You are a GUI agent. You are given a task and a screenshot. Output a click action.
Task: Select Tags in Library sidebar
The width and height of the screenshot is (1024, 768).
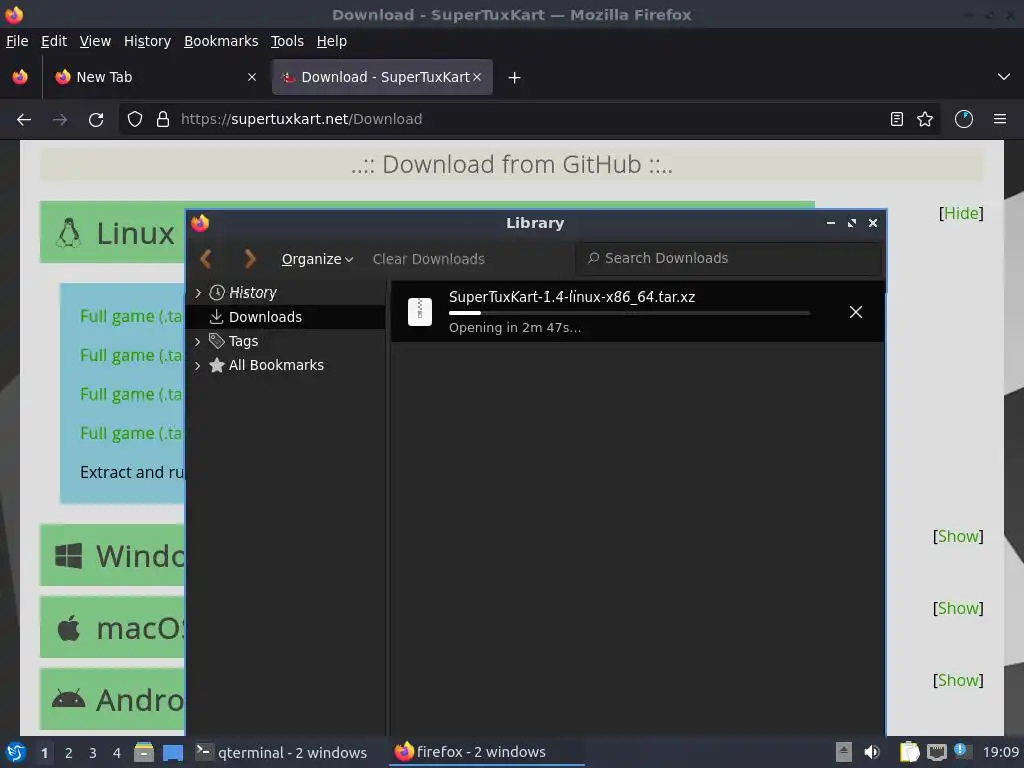point(243,342)
